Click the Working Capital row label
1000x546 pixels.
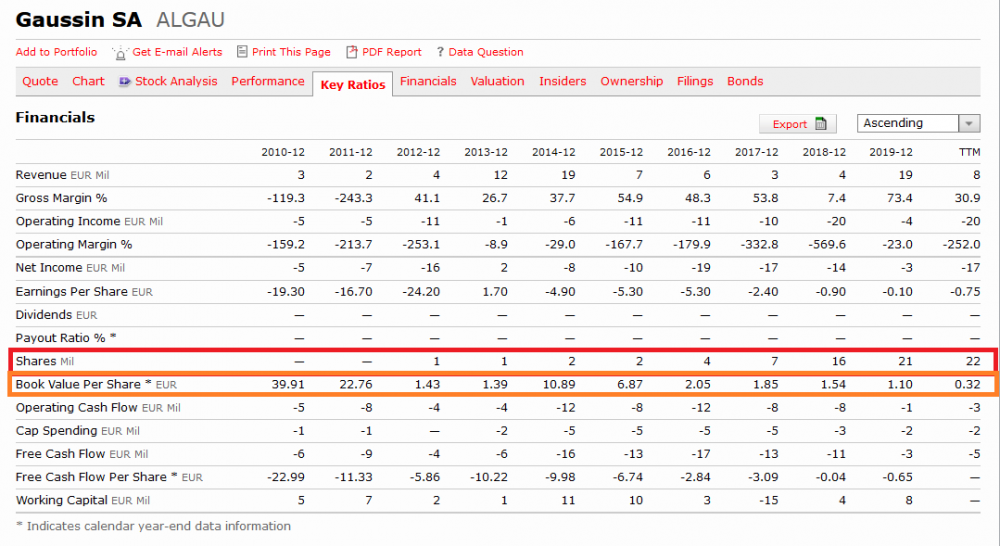point(83,500)
